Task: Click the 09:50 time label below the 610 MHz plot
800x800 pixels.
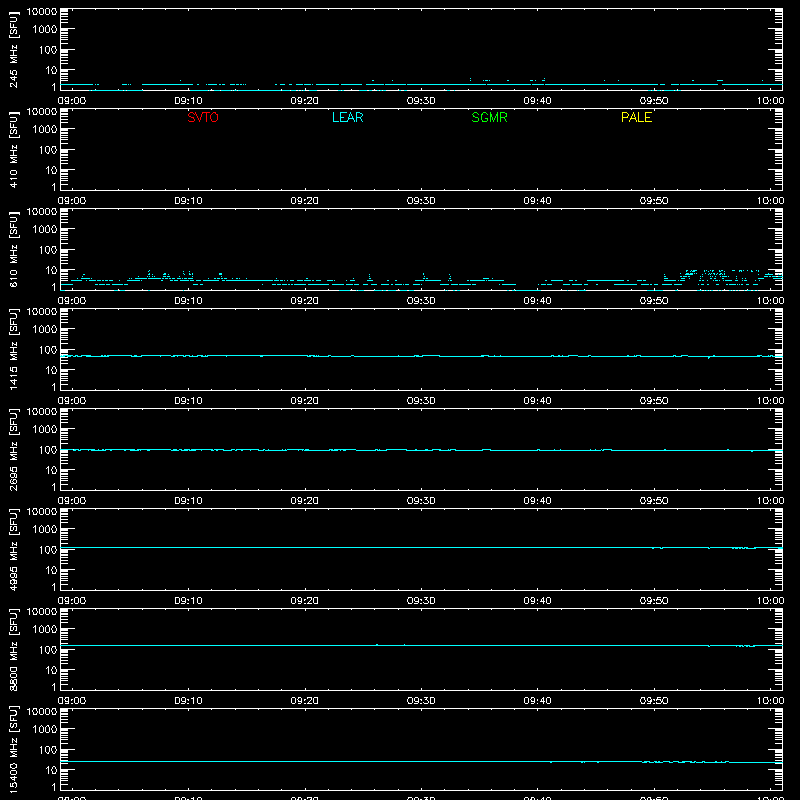Action: [x=654, y=301]
